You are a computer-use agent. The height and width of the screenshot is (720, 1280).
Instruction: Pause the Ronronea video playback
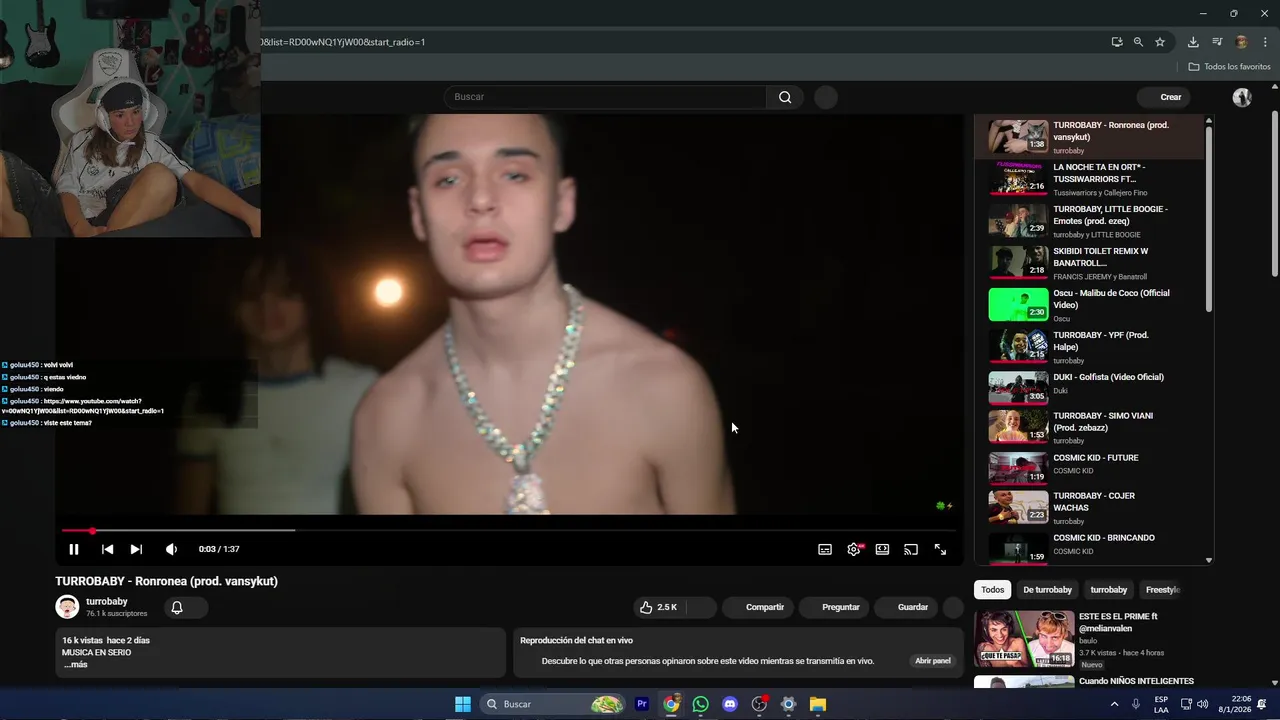click(x=74, y=549)
